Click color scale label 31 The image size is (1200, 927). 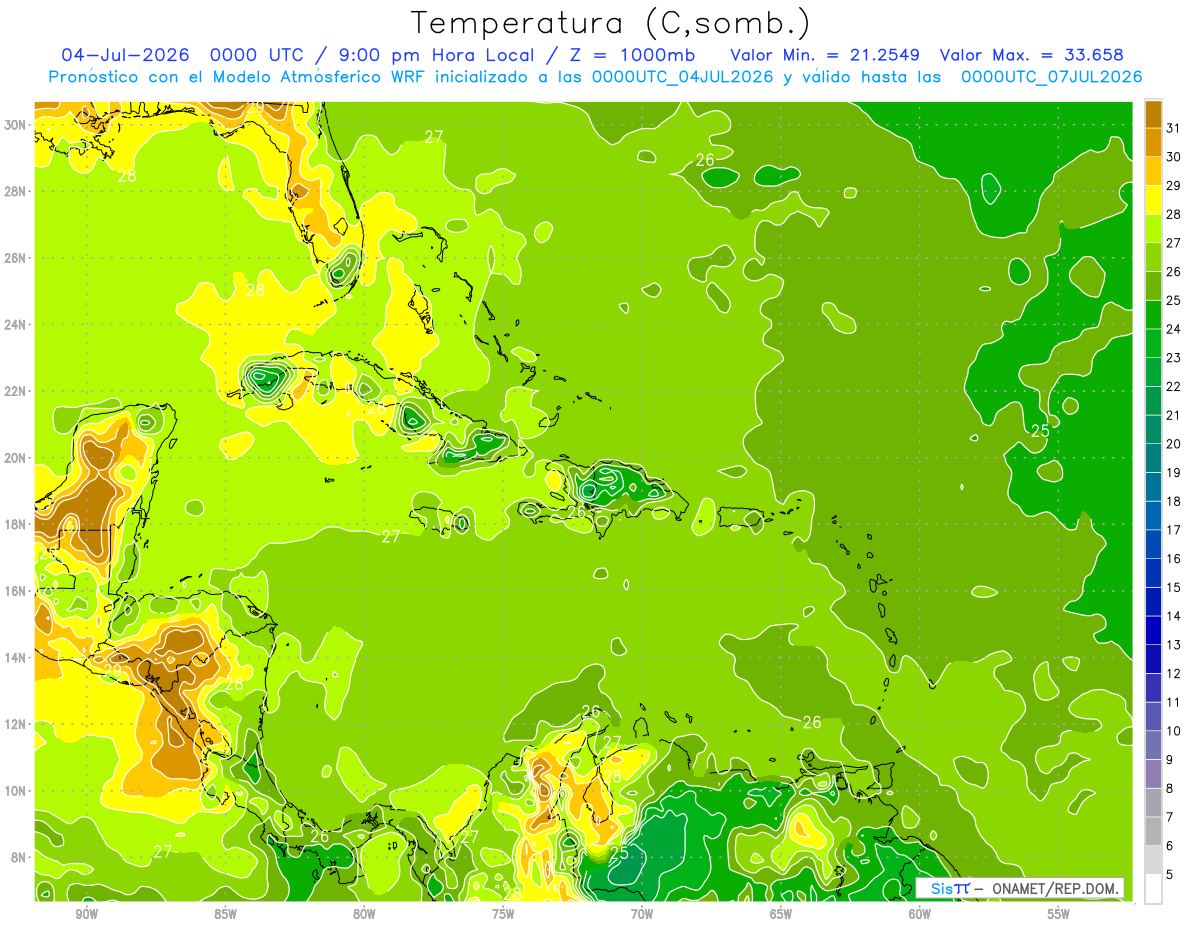pyautogui.click(x=1174, y=128)
